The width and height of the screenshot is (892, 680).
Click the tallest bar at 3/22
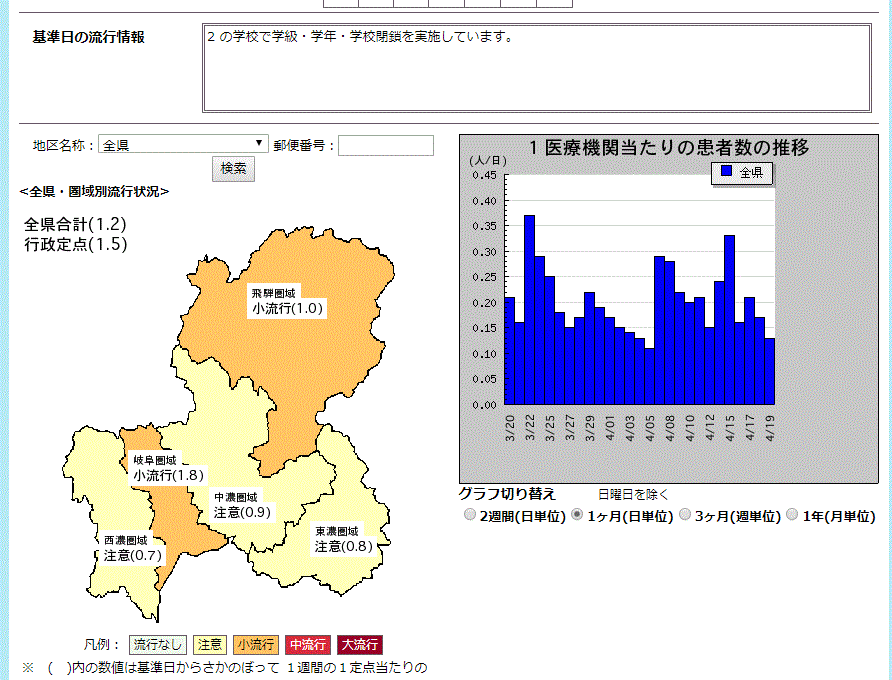click(x=529, y=310)
